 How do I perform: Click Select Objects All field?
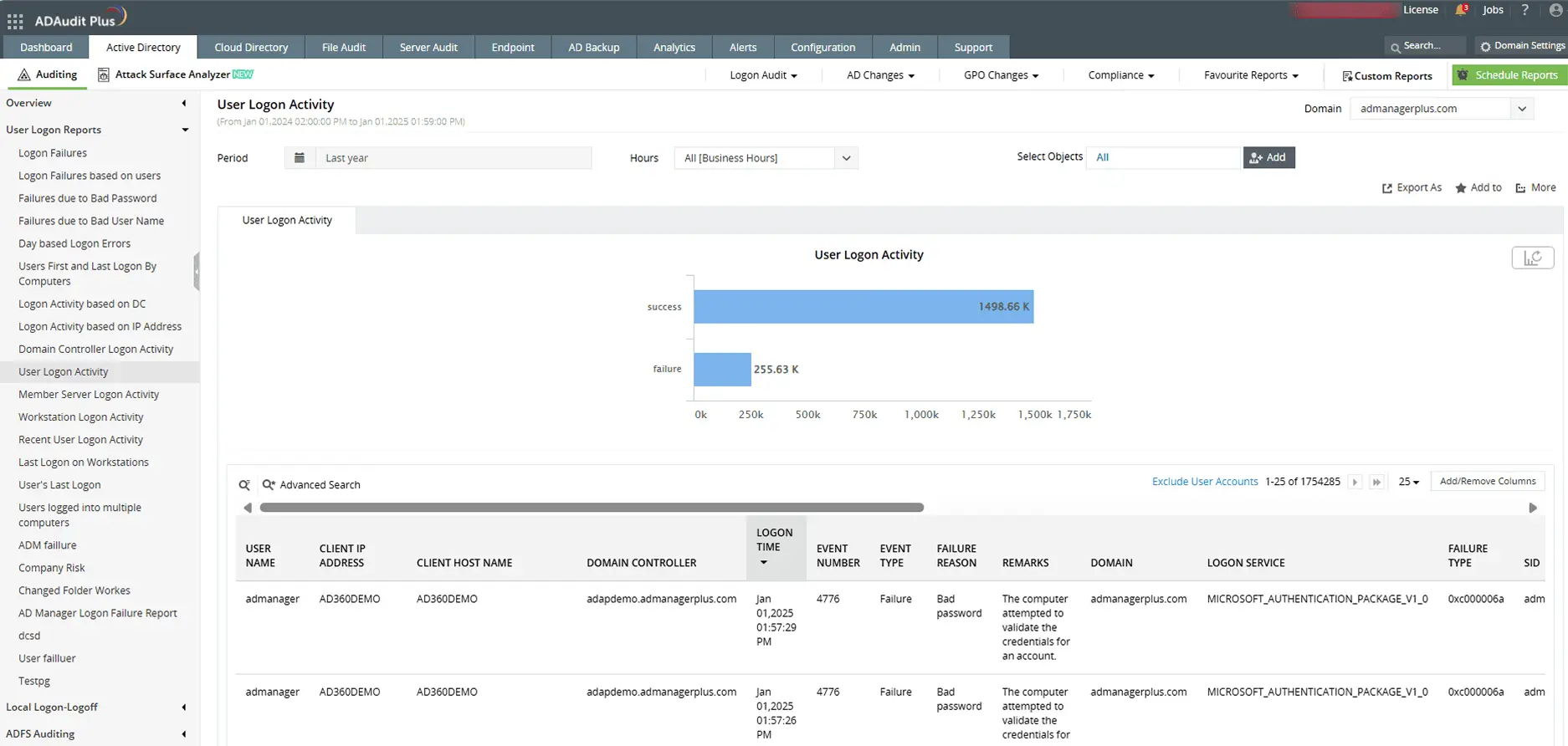tap(1163, 157)
